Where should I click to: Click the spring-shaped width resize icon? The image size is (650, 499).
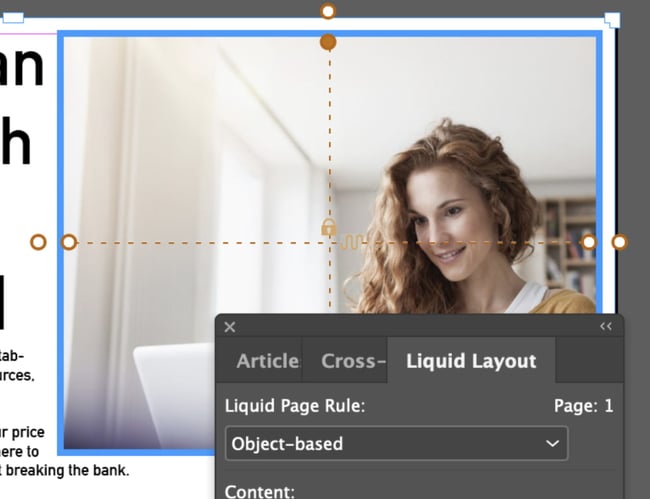352,242
